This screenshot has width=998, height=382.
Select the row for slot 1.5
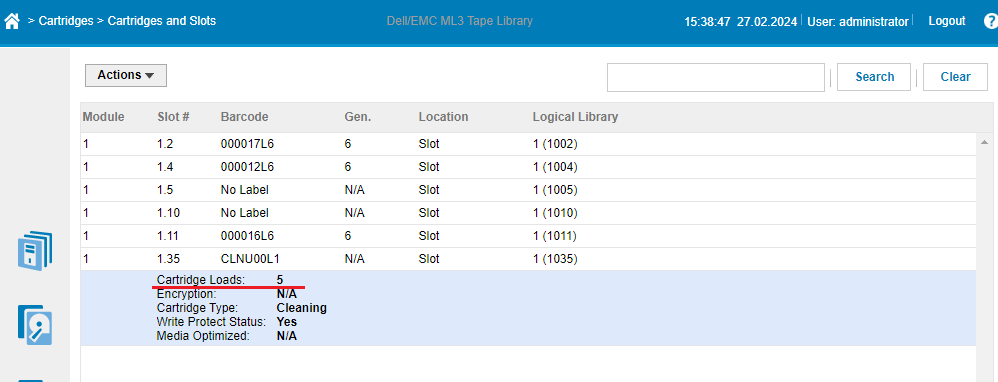(528, 190)
